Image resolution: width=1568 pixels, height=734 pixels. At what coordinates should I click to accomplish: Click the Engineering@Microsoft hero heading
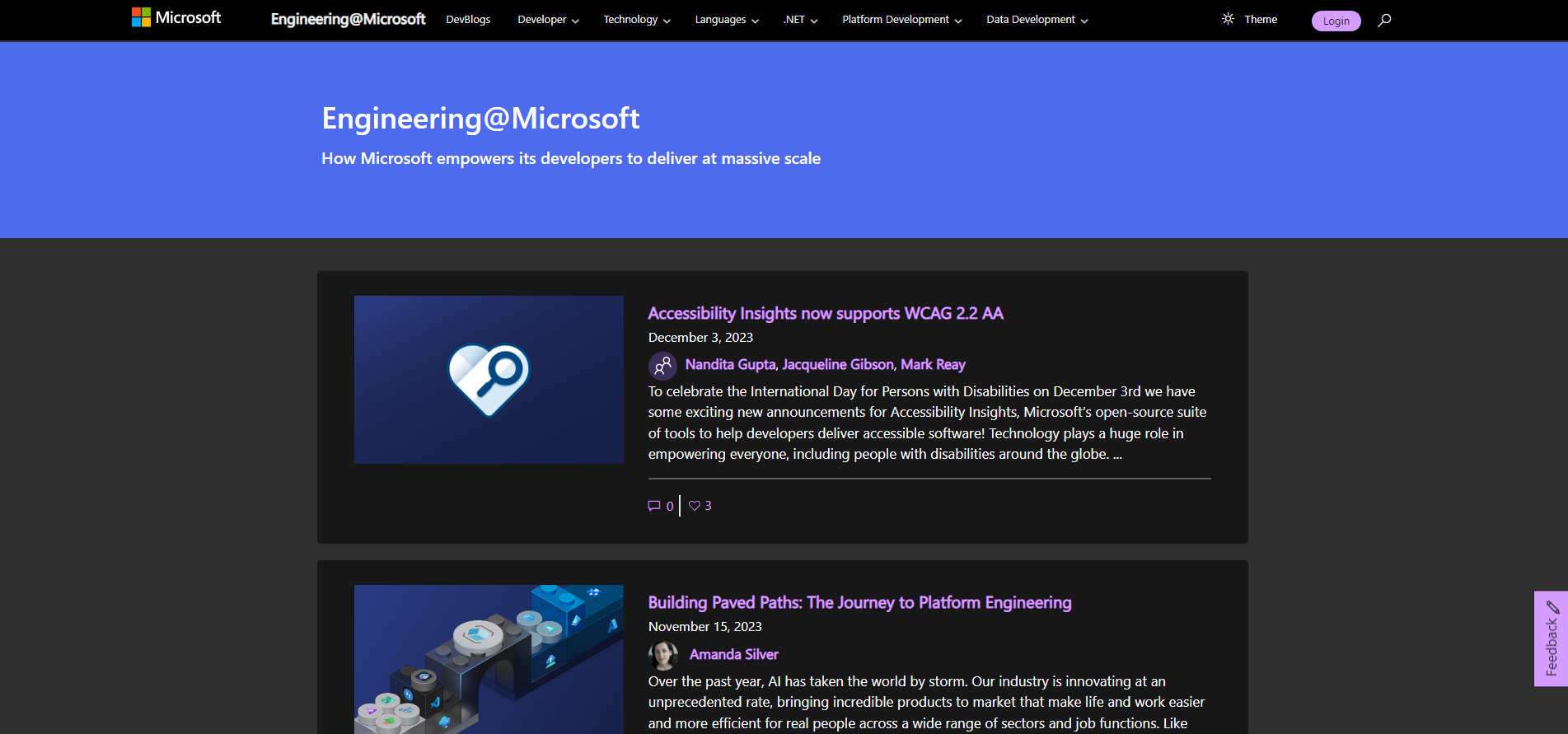point(480,119)
